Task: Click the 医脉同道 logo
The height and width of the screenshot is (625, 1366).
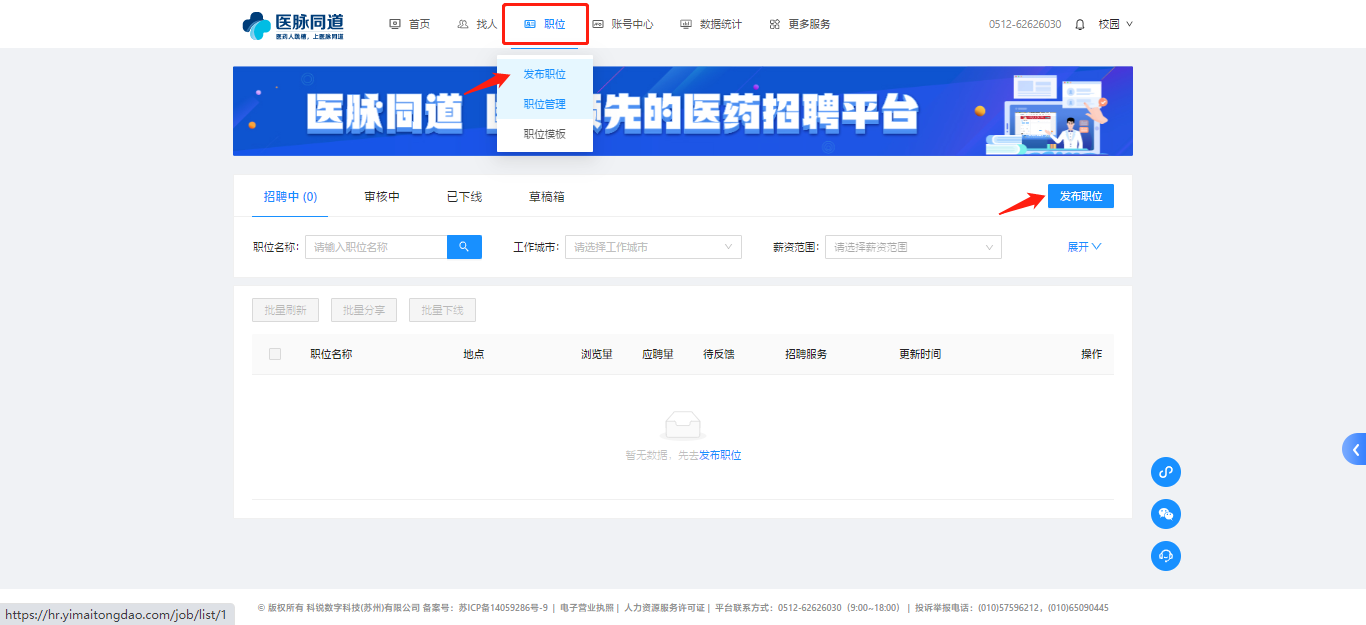Action: [x=295, y=25]
